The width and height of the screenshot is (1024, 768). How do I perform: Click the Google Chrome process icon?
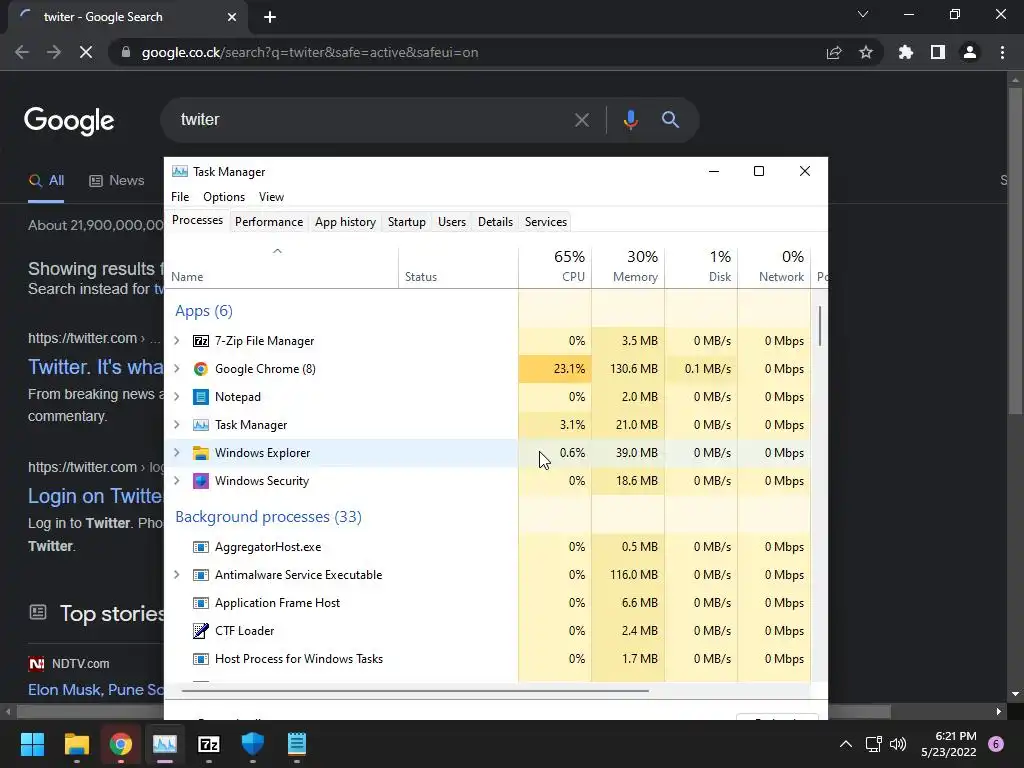coord(200,369)
